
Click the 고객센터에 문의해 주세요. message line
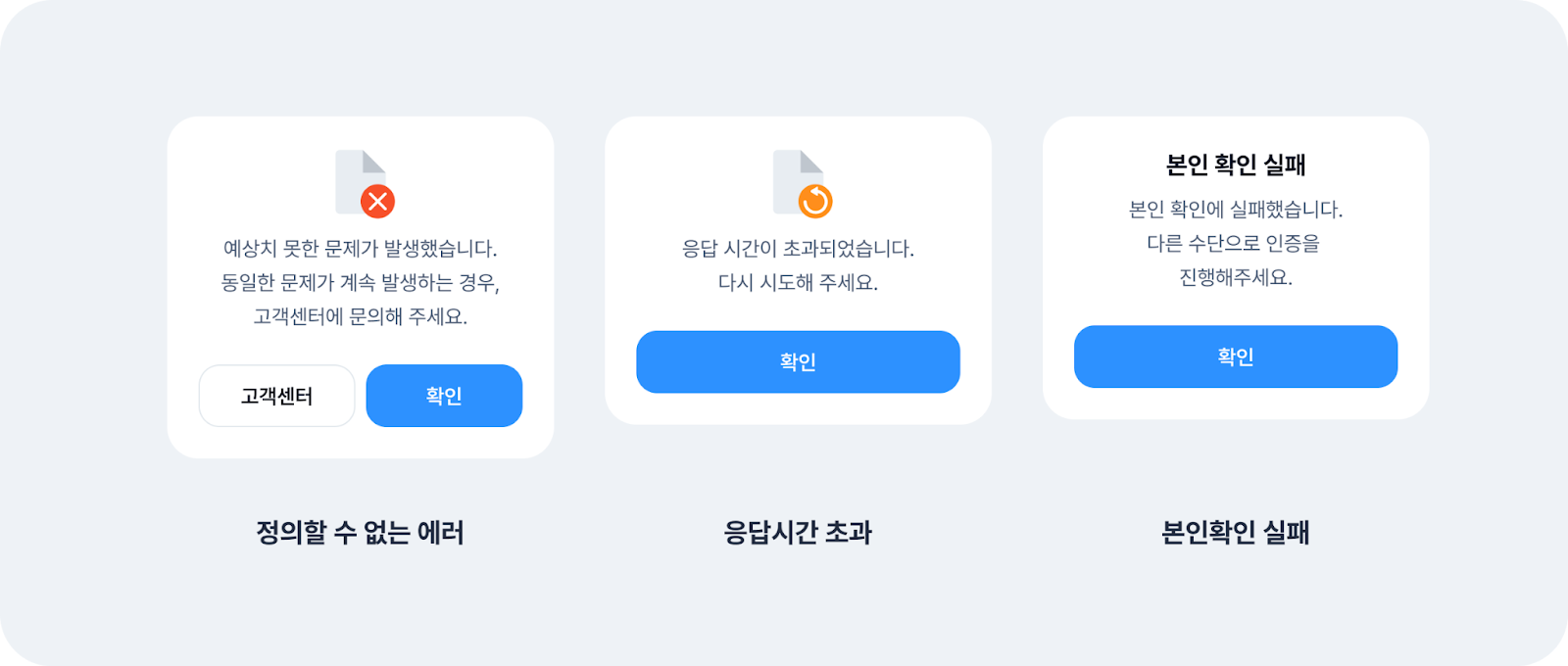tap(360, 317)
